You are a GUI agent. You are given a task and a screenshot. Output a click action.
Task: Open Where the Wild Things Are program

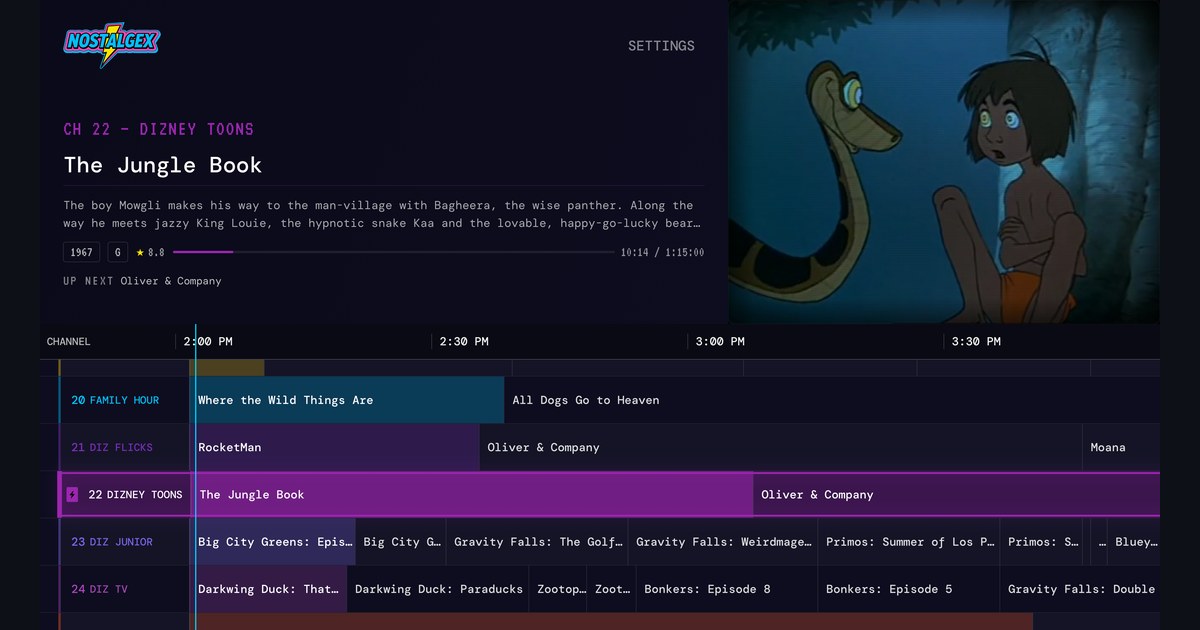coord(347,400)
